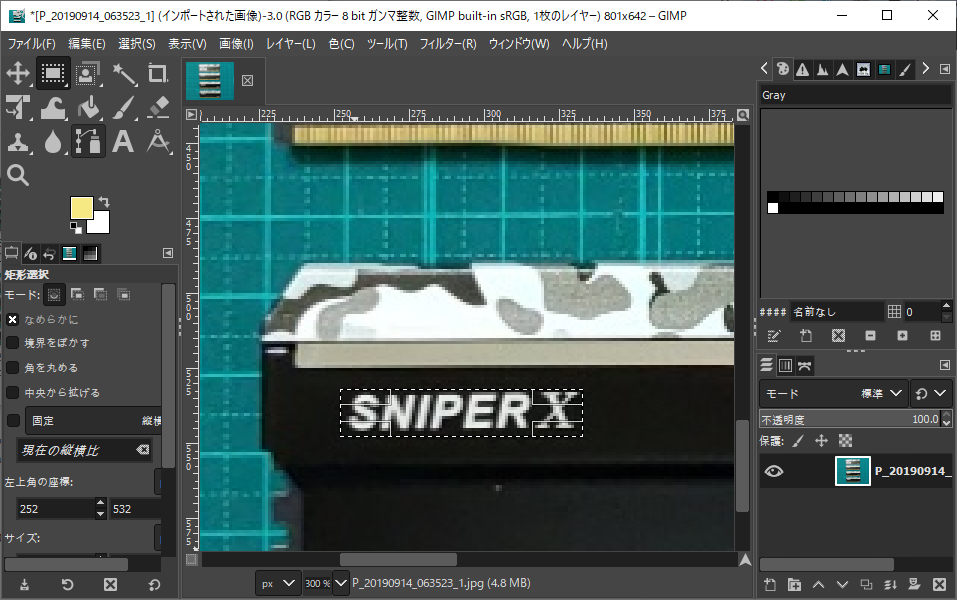Toggle the なめらかに checkbox
Screen dimensions: 957x600
coord(12,319)
